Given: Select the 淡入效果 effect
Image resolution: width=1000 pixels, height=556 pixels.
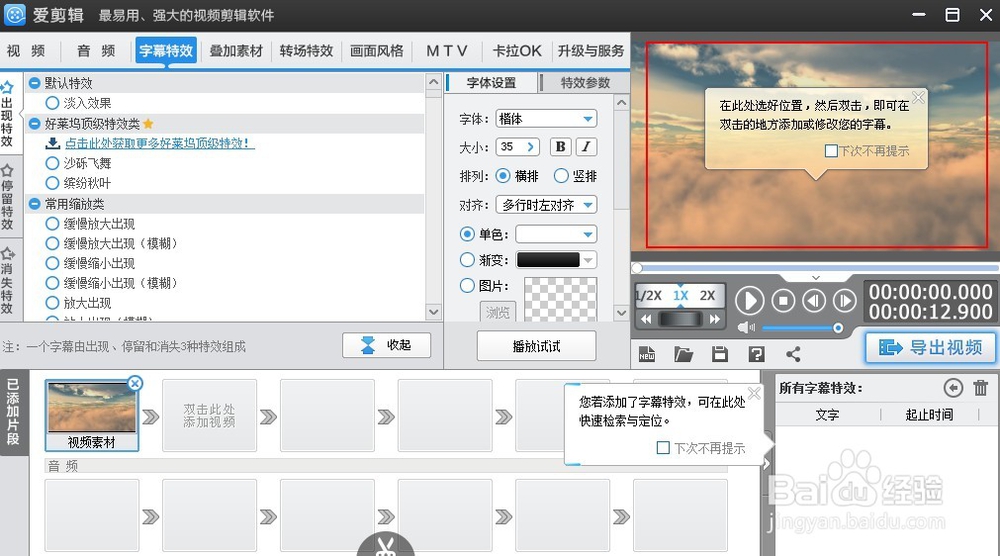Looking at the screenshot, I should [x=52, y=103].
